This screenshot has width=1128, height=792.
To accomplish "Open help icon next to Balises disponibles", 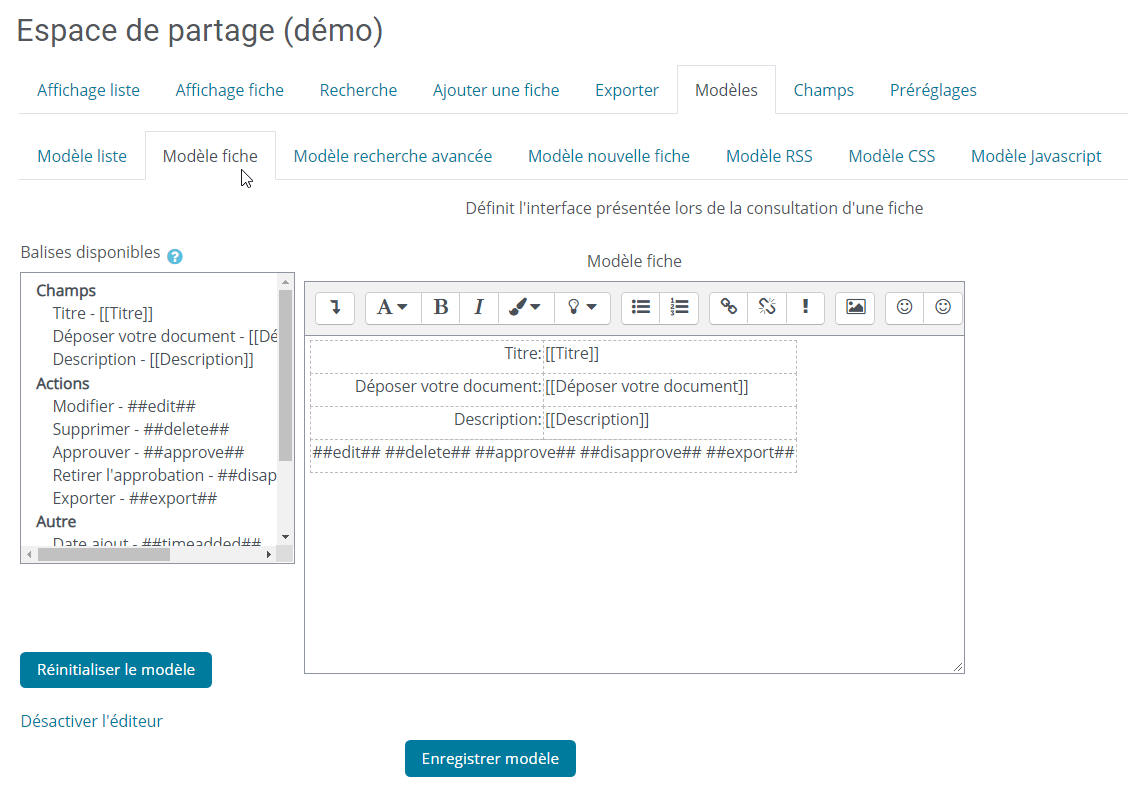I will click(175, 256).
